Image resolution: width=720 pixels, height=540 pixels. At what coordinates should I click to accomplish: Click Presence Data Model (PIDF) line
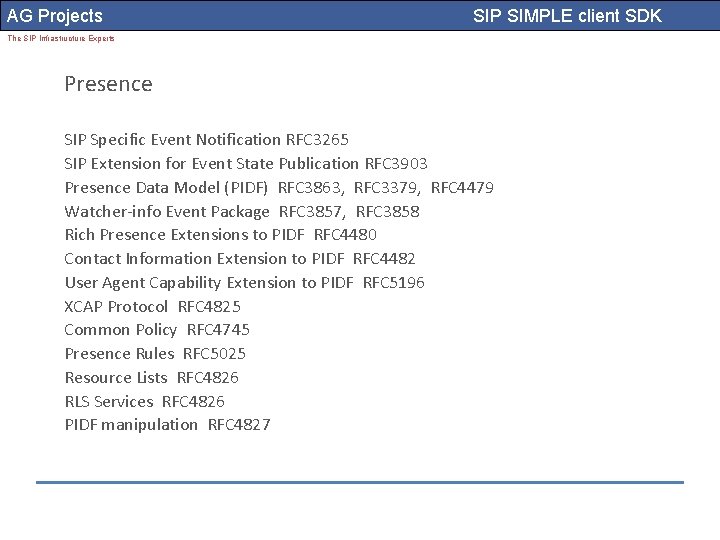[x=166, y=187]
